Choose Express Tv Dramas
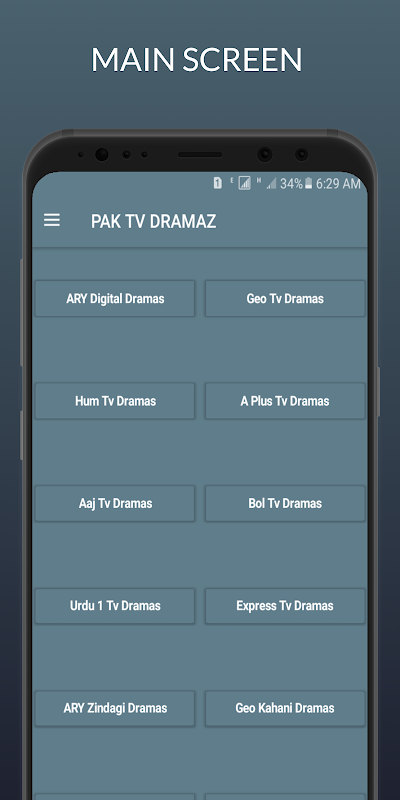 click(x=285, y=606)
